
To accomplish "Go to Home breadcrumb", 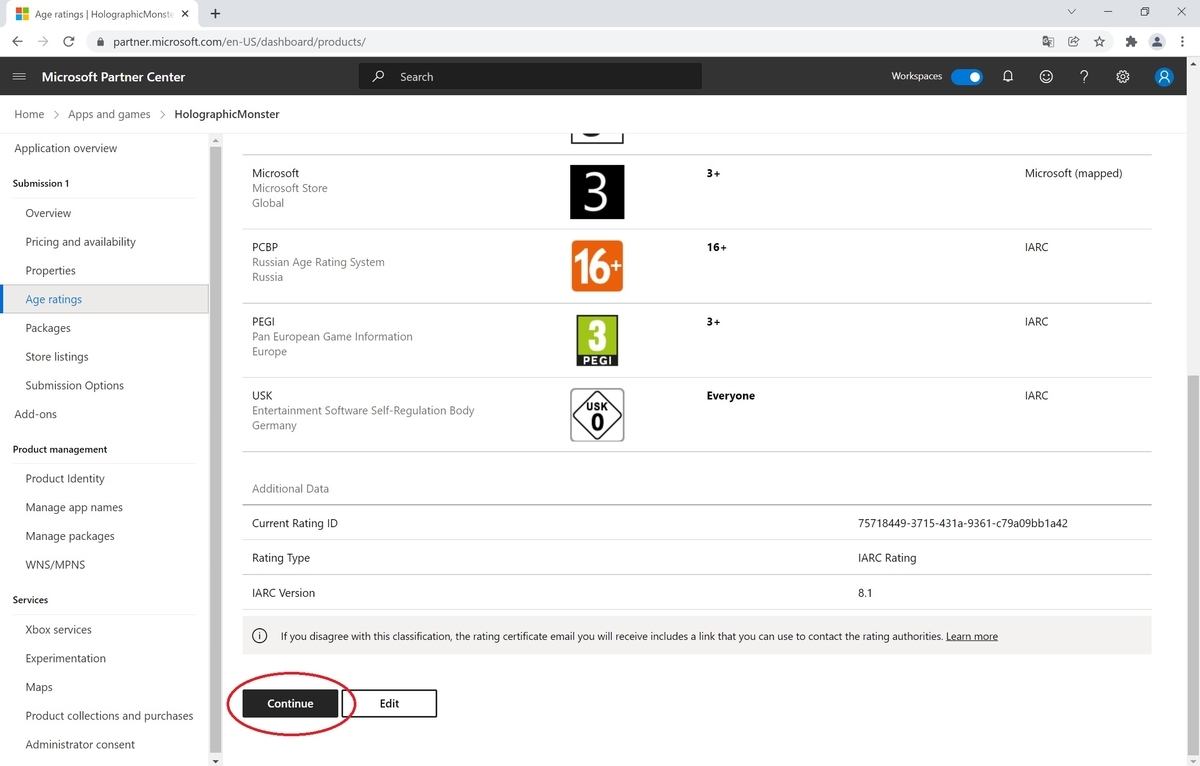I will [x=29, y=114].
